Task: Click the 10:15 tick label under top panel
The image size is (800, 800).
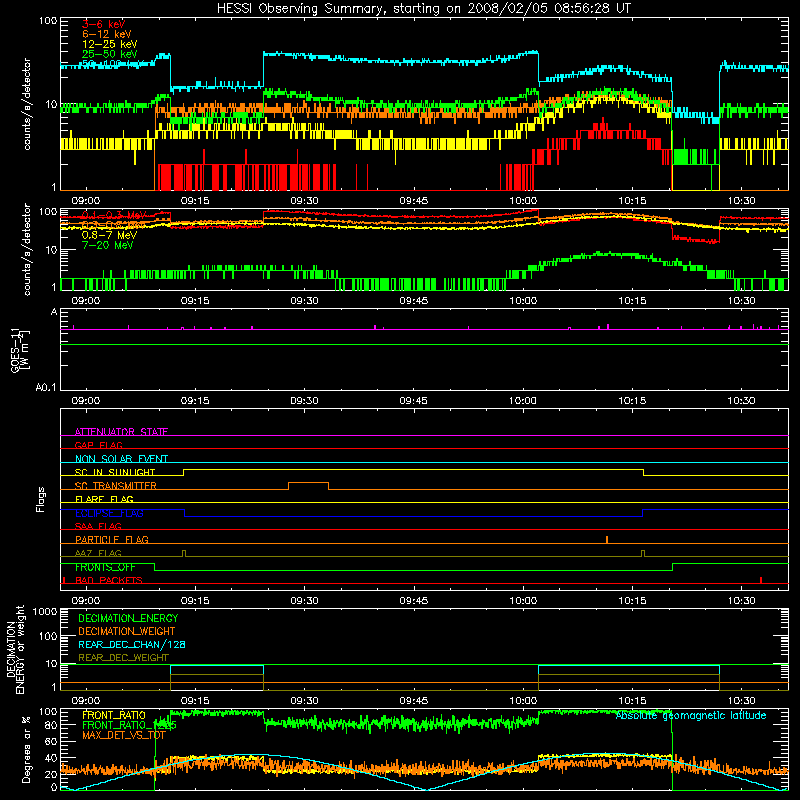Action: [632, 201]
